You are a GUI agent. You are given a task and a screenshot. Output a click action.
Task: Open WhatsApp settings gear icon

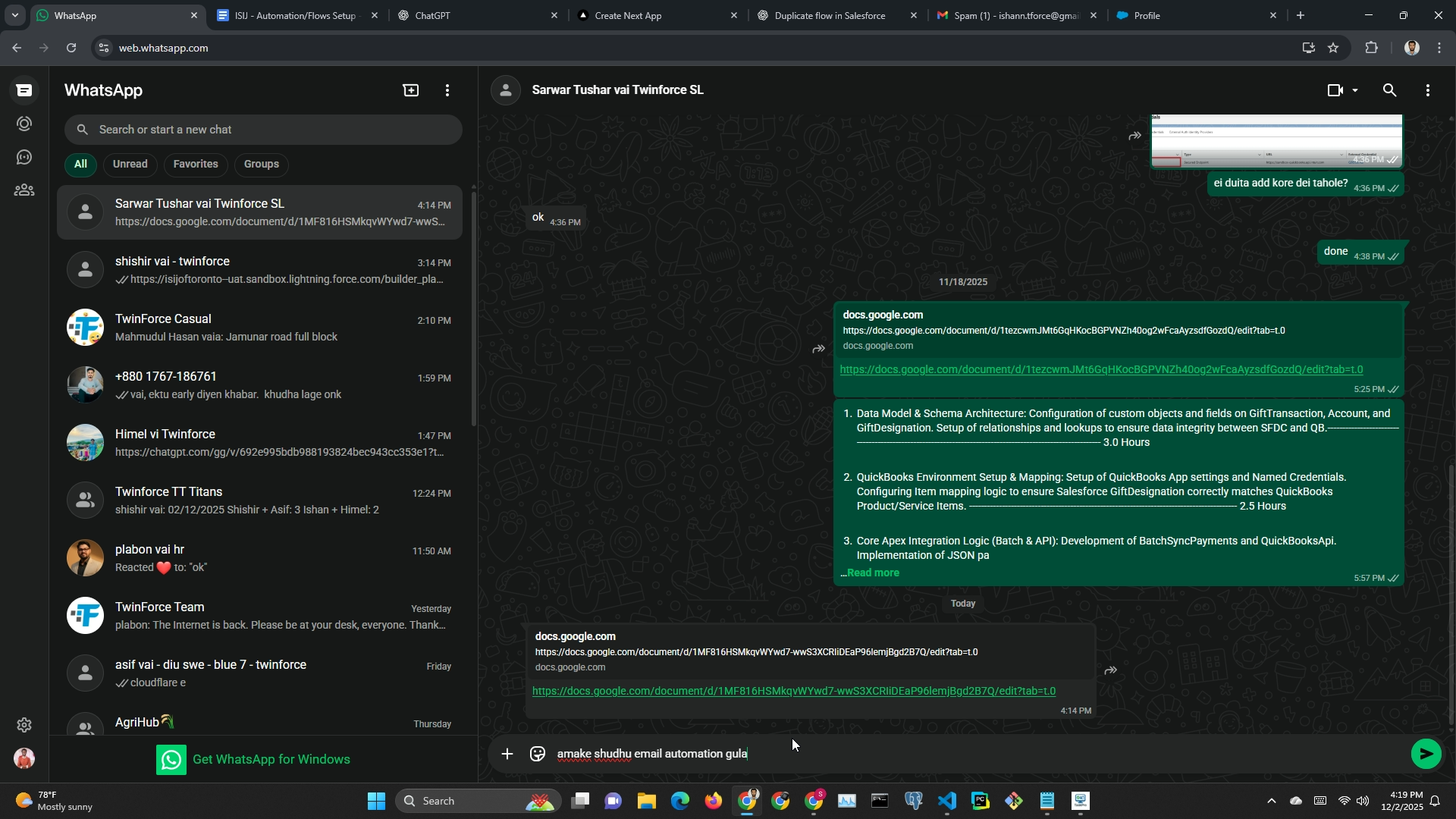pyautogui.click(x=24, y=725)
